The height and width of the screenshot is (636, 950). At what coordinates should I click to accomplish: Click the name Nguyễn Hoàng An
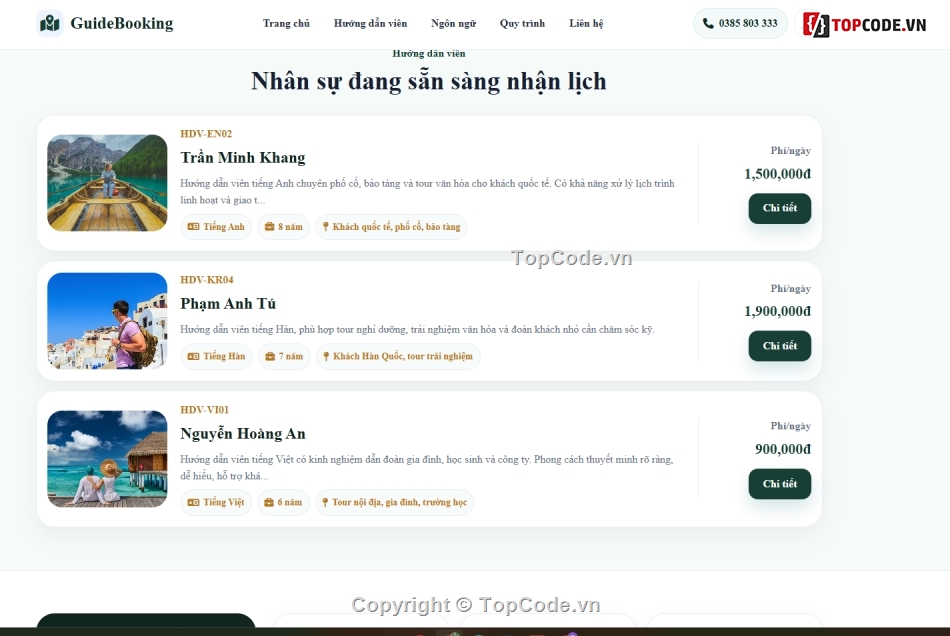[243, 434]
